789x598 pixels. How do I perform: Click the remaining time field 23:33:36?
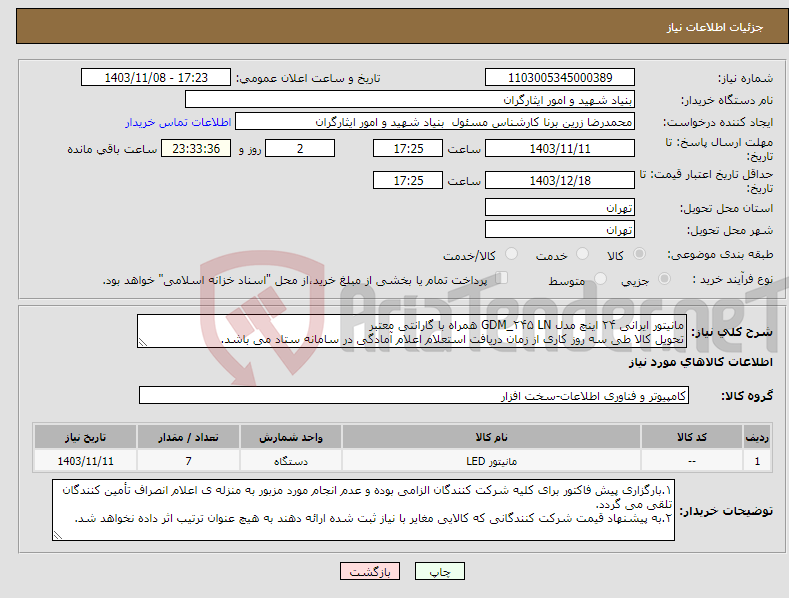coord(196,148)
